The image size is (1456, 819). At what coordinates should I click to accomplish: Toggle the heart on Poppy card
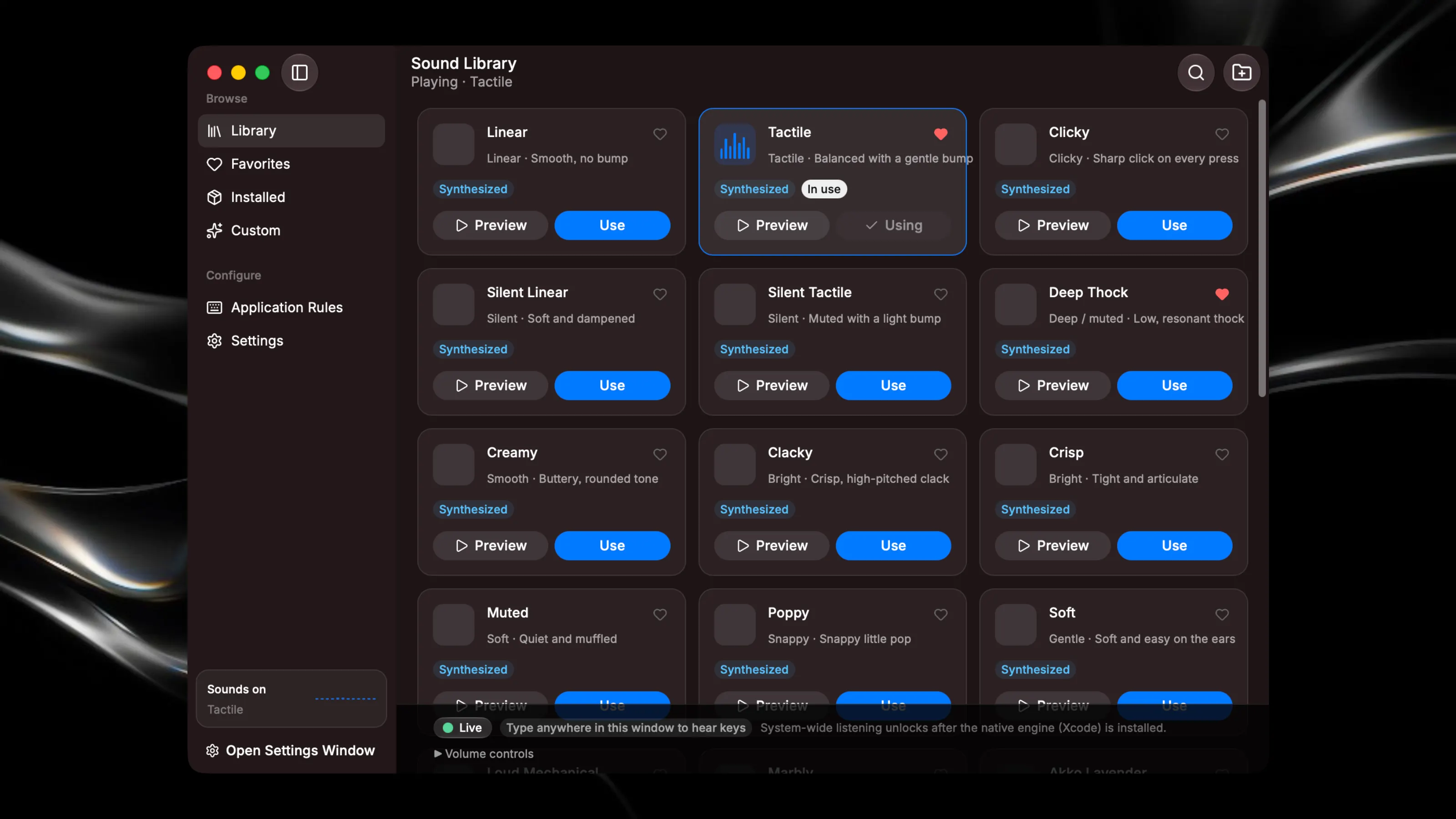pyautogui.click(x=940, y=614)
